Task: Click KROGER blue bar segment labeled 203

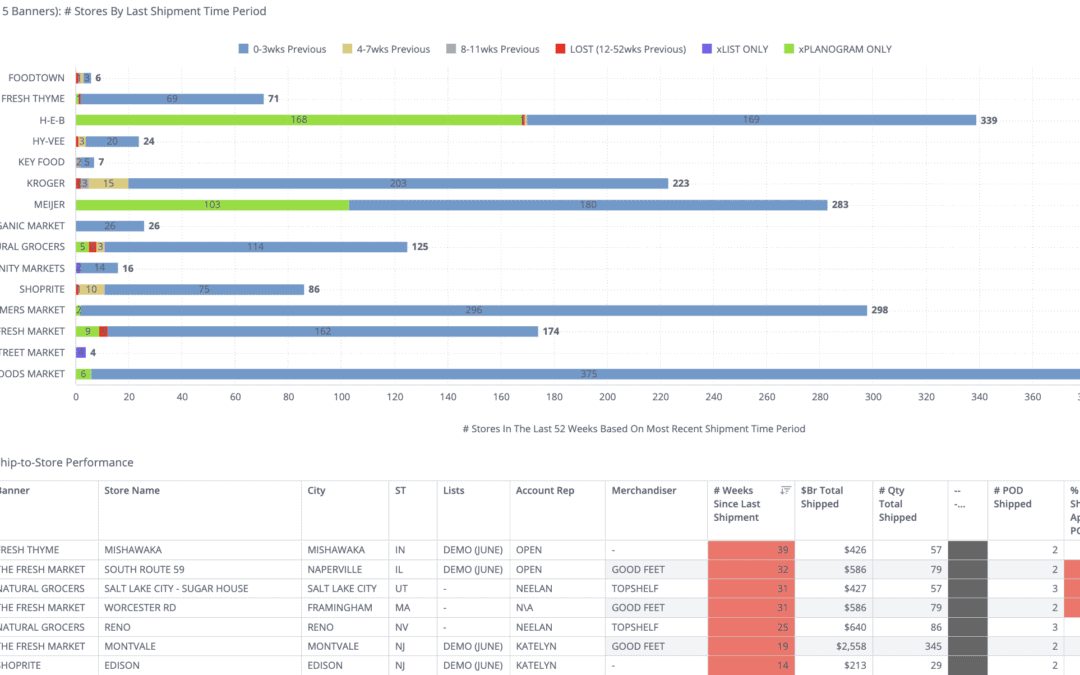Action: (398, 183)
